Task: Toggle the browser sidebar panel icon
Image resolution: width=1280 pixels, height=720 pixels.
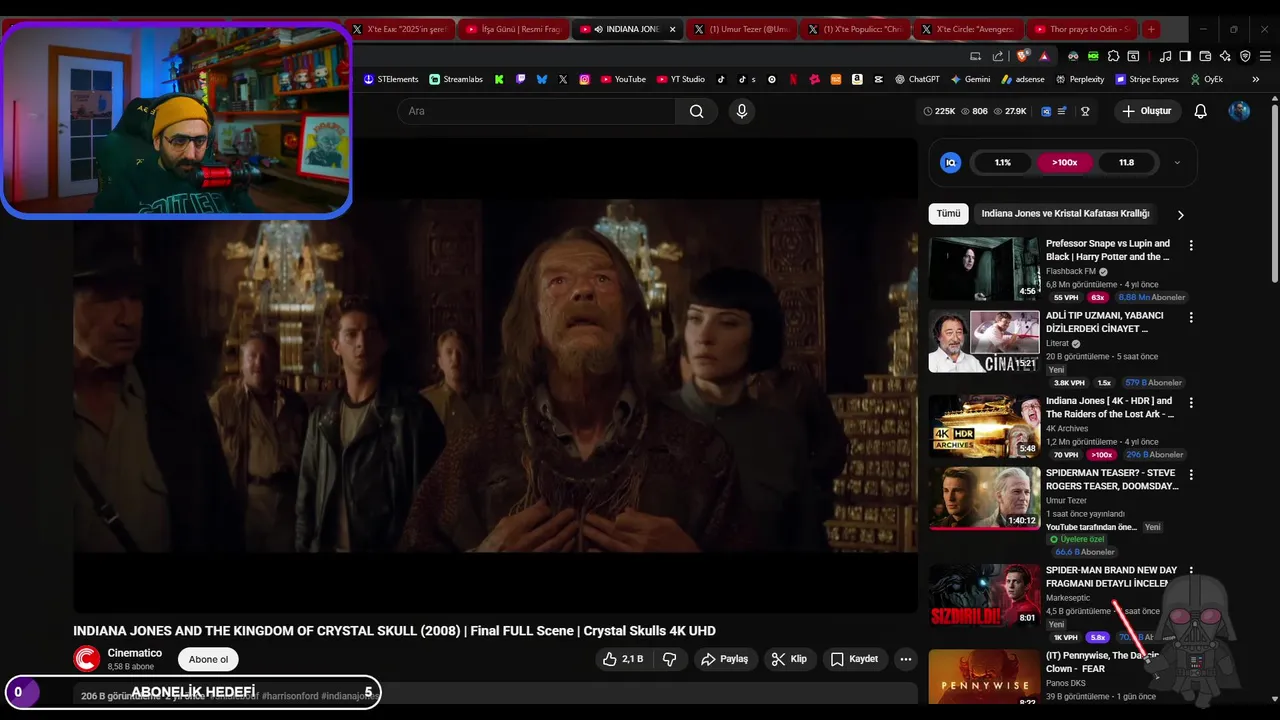Action: coord(1185,56)
